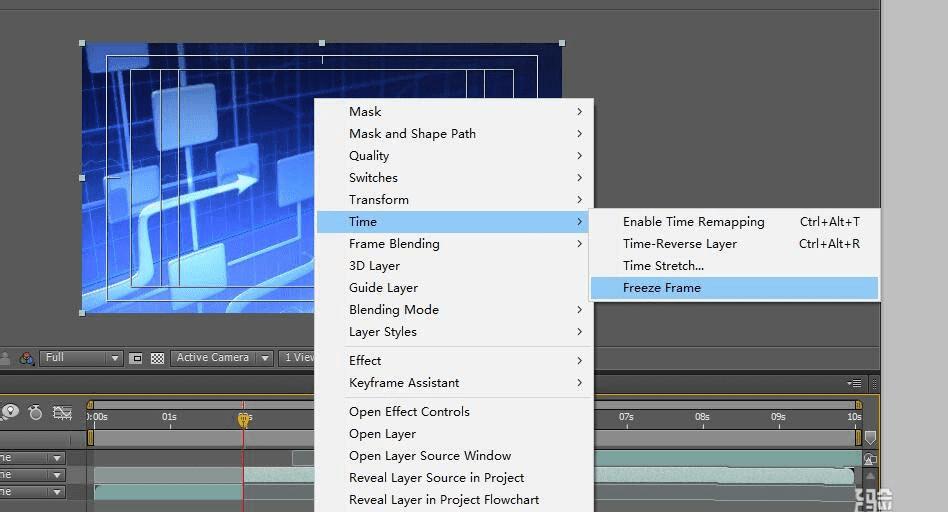Toggle the transparency grid checkerboard icon
The height and width of the screenshot is (512, 948).
(x=157, y=358)
